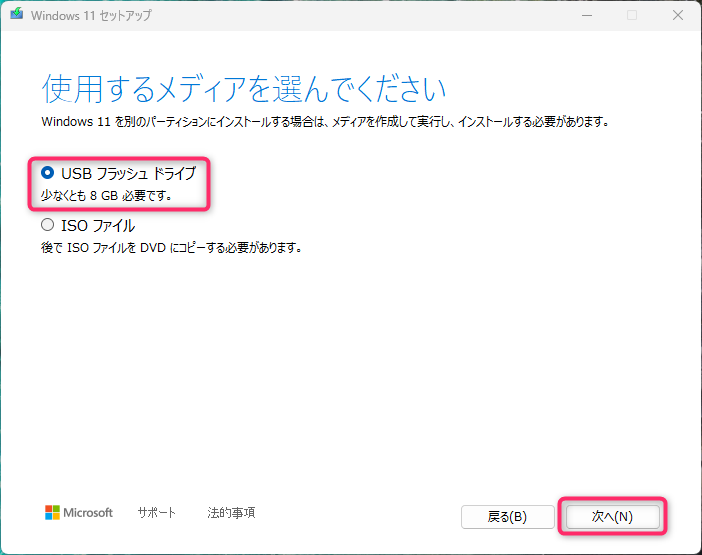Click the 次へ(N) button
This screenshot has width=702, height=555.
(612, 517)
